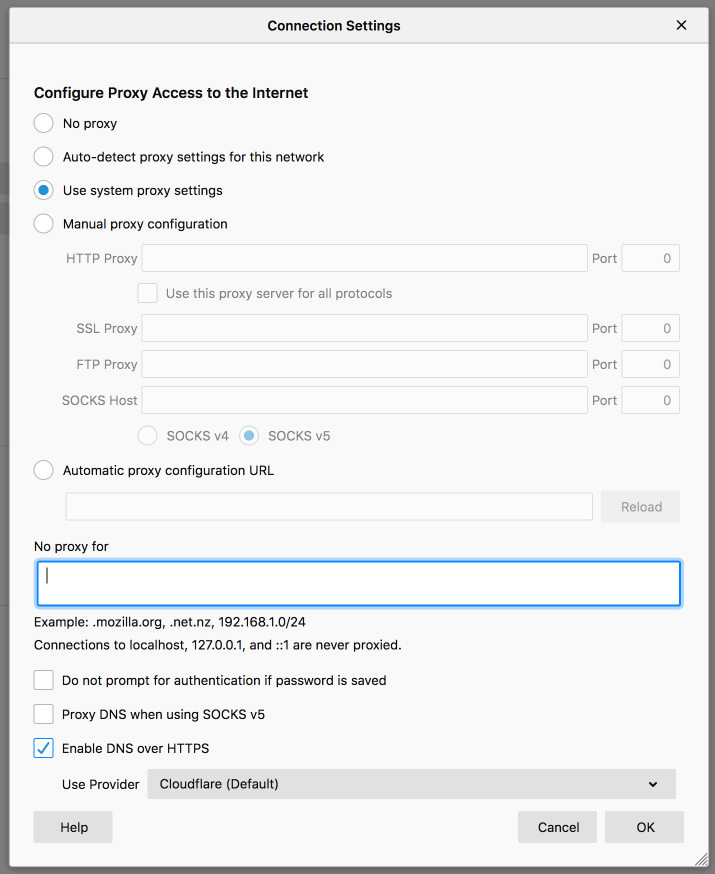Uncheck Enable DNS over HTTPS

pos(43,748)
